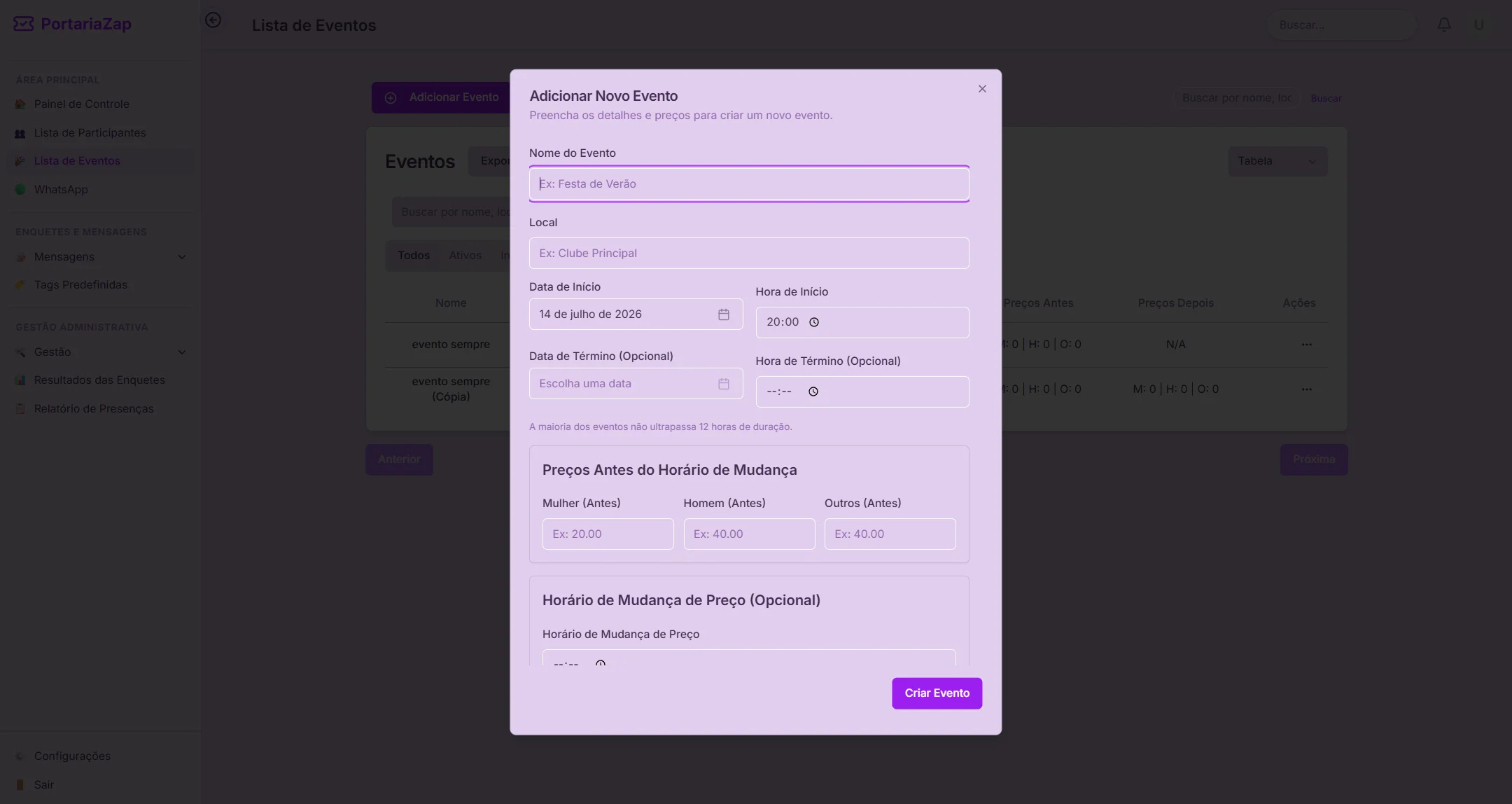Open the clock picker for Hora de Término
The width and height of the screenshot is (1512, 804).
pyautogui.click(x=813, y=391)
